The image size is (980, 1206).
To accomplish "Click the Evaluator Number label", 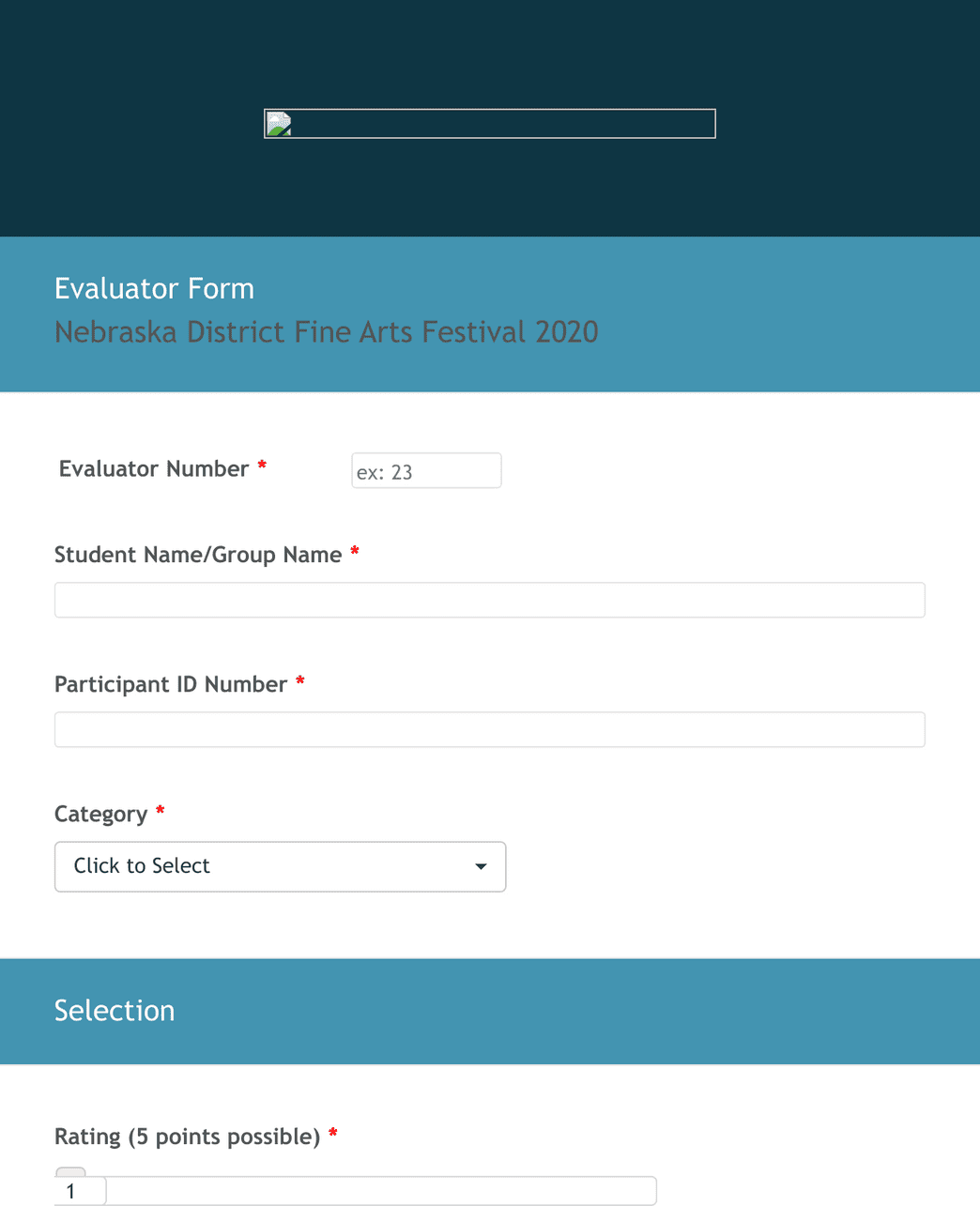I will click(154, 469).
